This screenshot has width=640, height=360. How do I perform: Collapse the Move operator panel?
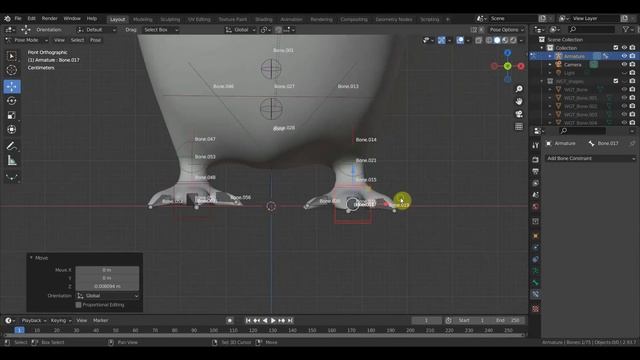31,258
